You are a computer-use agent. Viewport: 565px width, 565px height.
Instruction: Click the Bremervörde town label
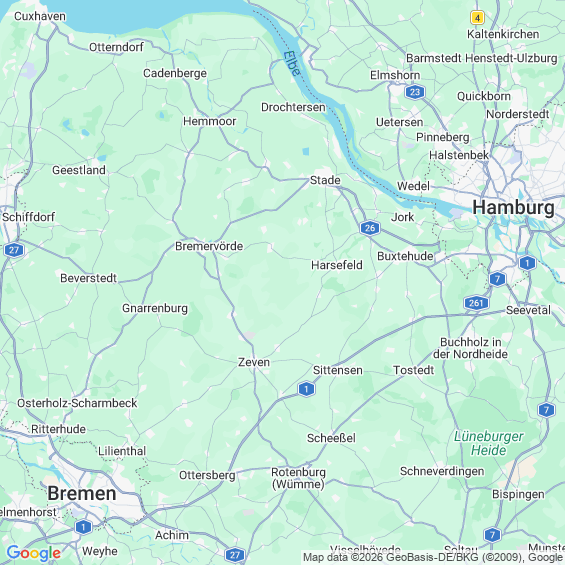click(209, 246)
